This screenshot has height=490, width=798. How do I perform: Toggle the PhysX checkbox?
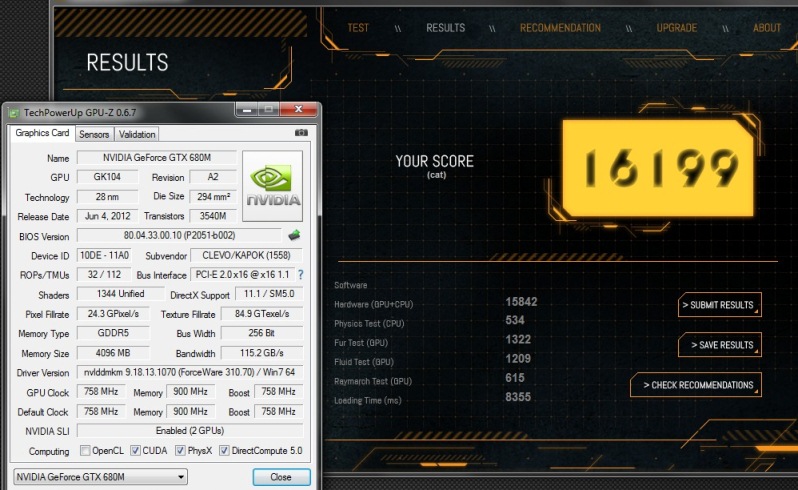(x=180, y=450)
